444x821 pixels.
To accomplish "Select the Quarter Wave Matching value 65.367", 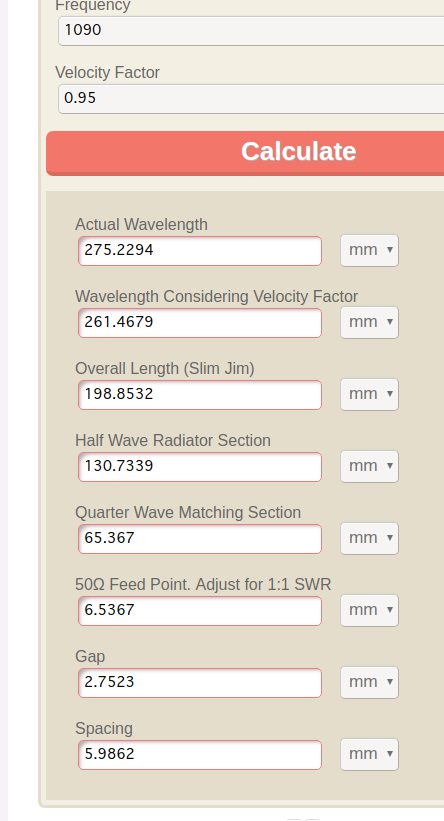I will (x=200, y=539).
